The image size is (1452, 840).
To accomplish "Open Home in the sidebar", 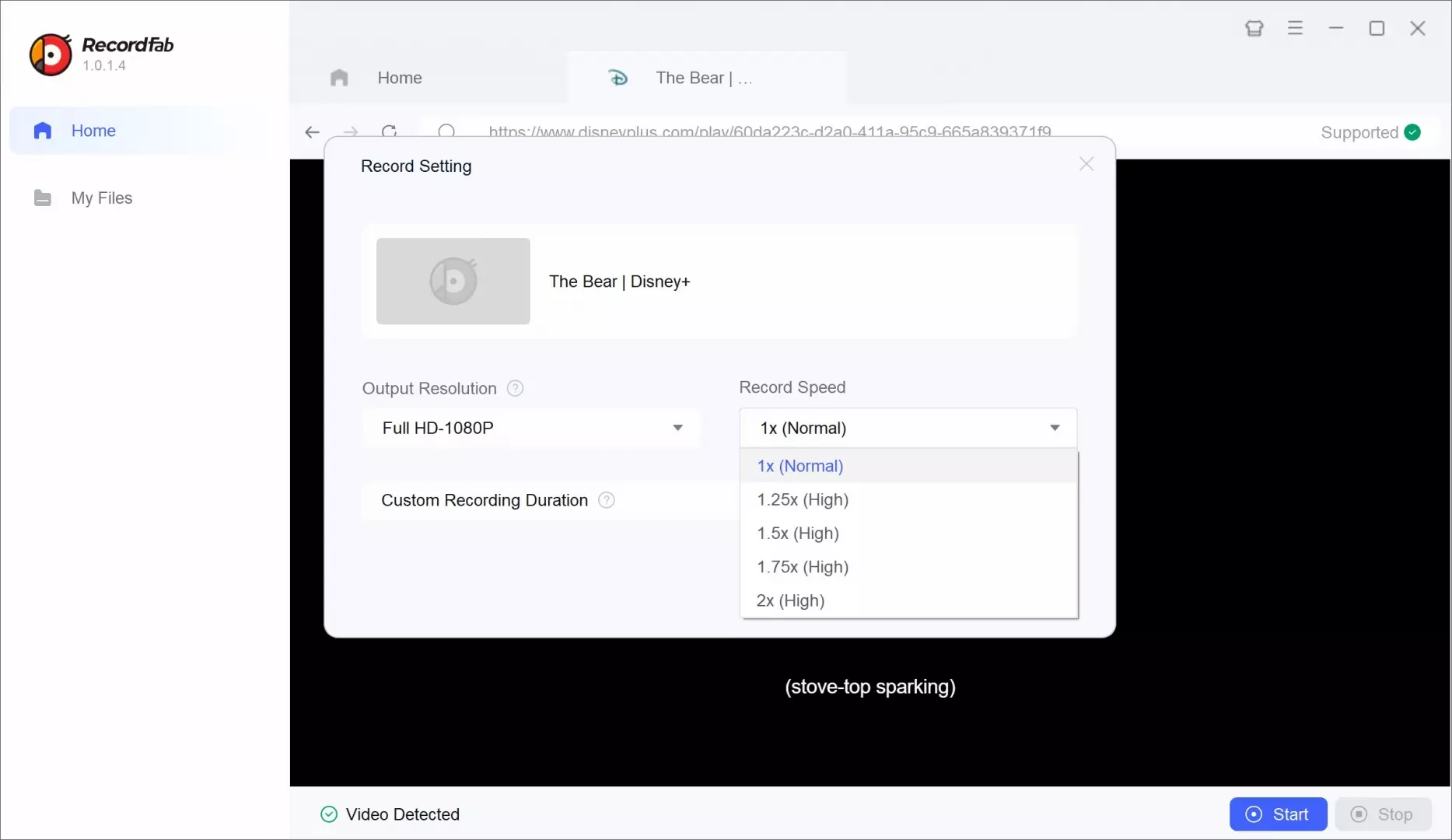I will tap(145, 131).
